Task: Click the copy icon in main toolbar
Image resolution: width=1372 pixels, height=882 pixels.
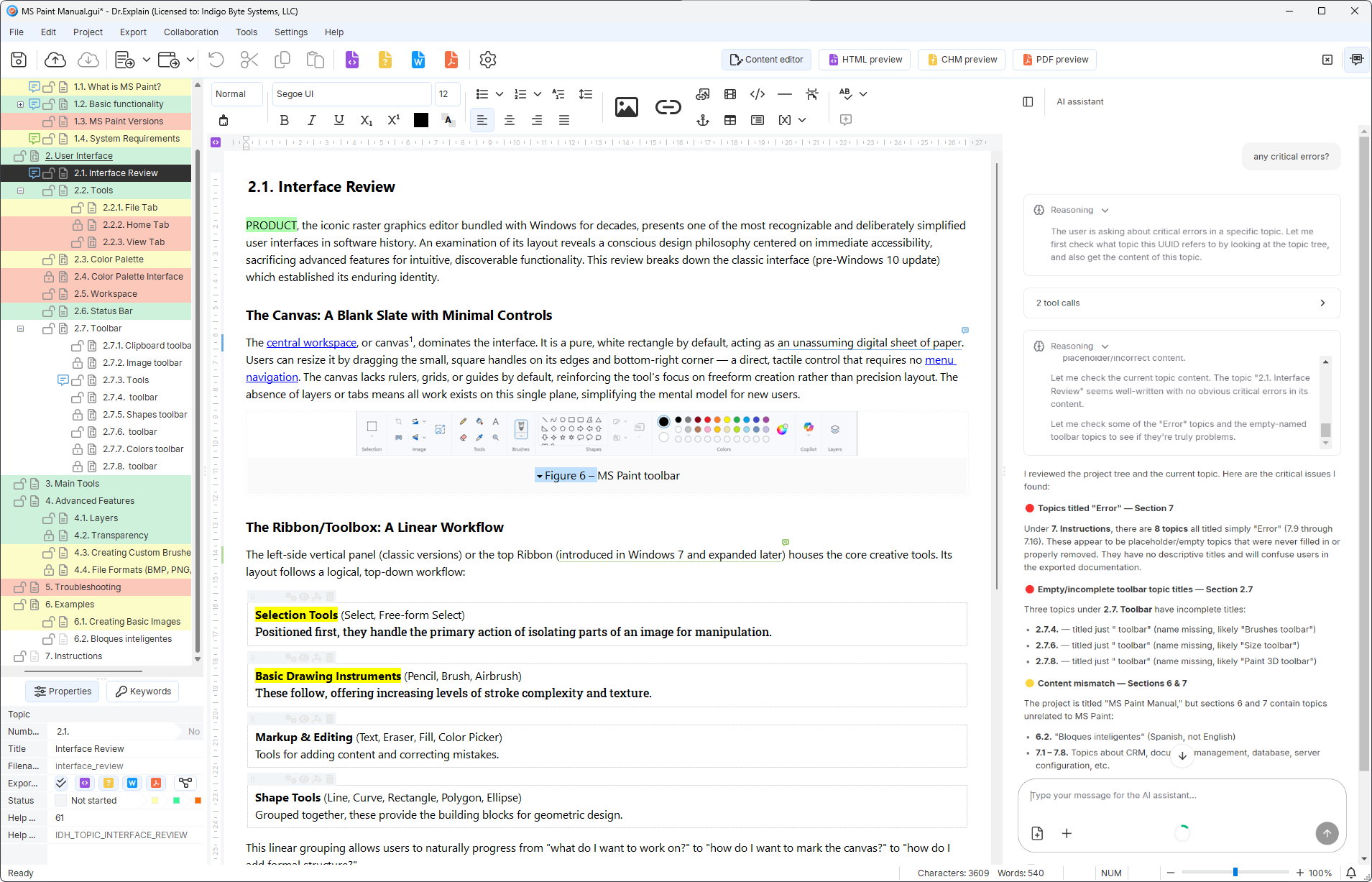Action: pyautogui.click(x=282, y=60)
